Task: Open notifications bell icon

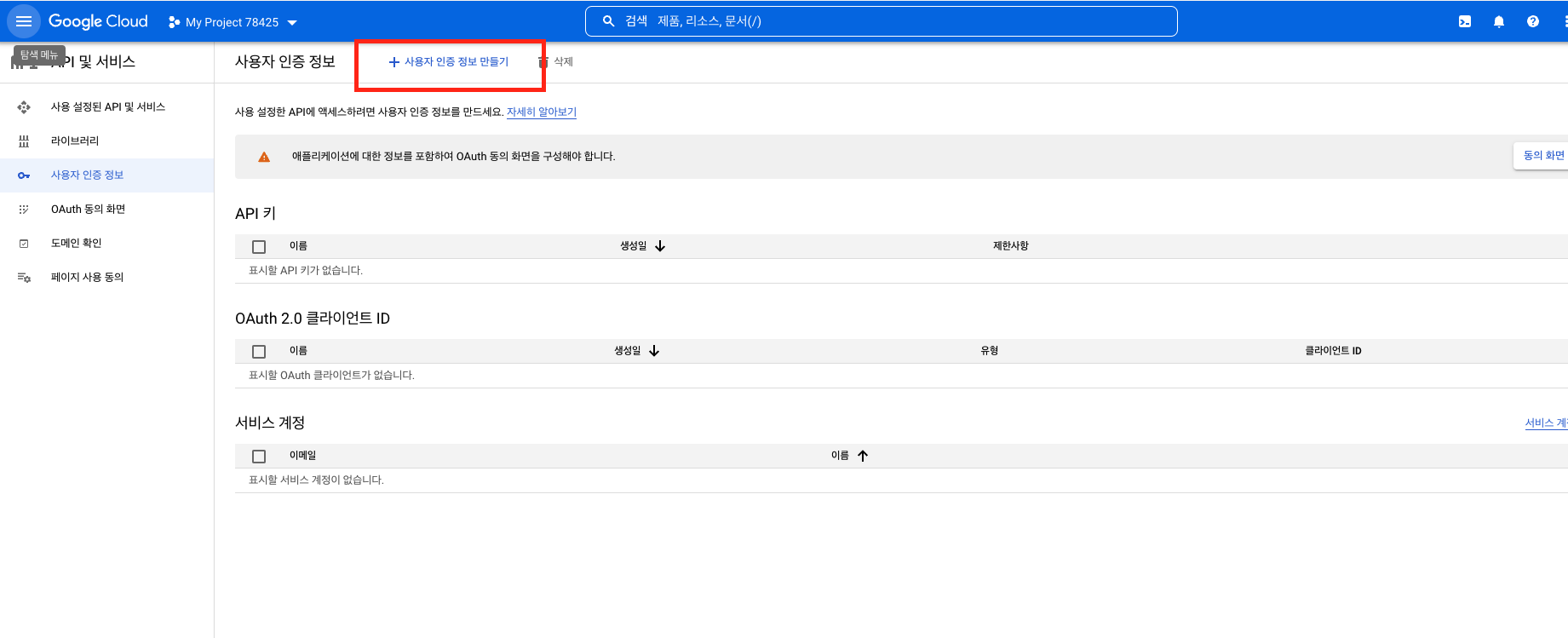Action: coord(1498,22)
